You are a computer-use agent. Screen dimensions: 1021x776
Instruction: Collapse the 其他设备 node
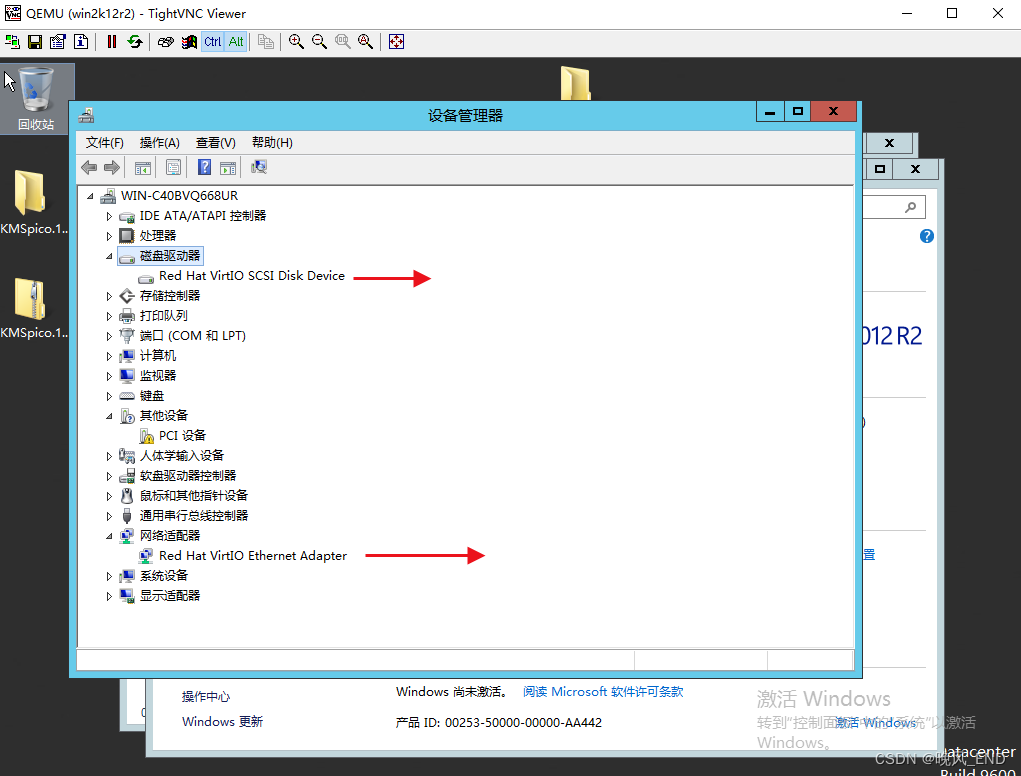pyautogui.click(x=109, y=417)
